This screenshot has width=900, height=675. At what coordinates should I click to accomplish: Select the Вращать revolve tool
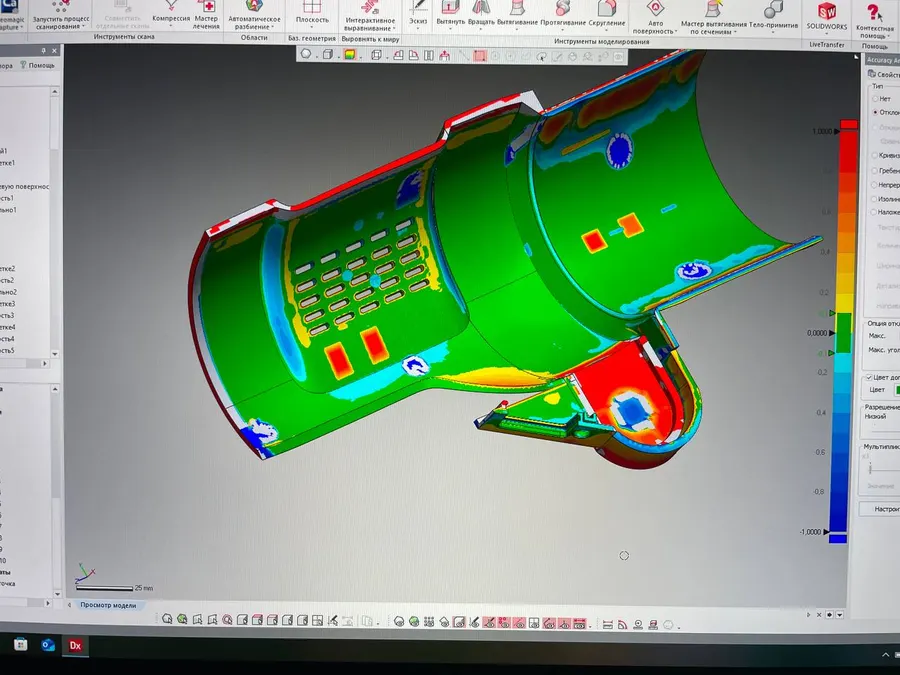coord(481,14)
